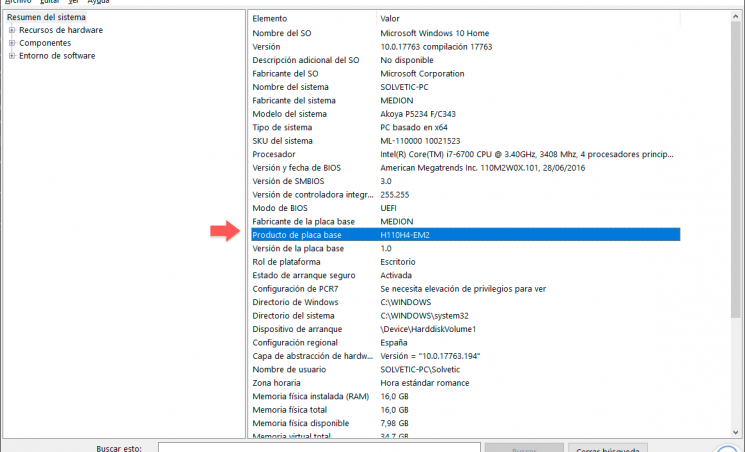Screen dimensions: 745x452
Task: Select the Fabricante del sistema row
Action: coord(466,100)
